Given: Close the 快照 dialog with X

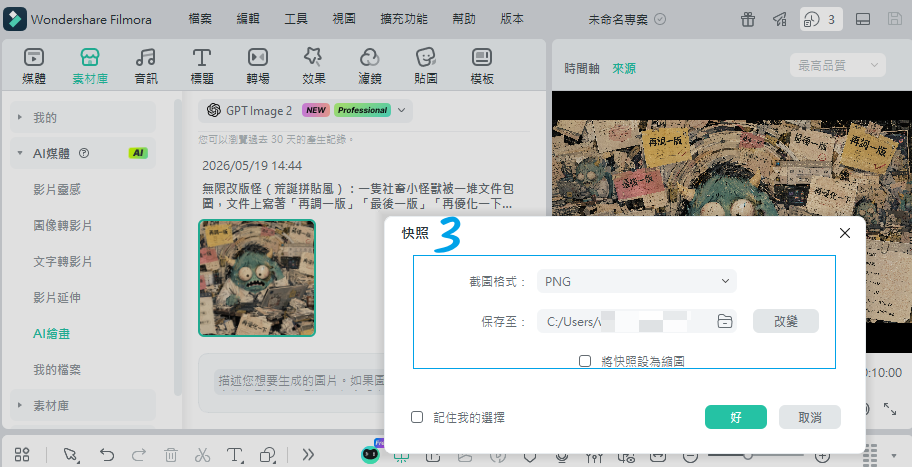Looking at the screenshot, I should 845,233.
